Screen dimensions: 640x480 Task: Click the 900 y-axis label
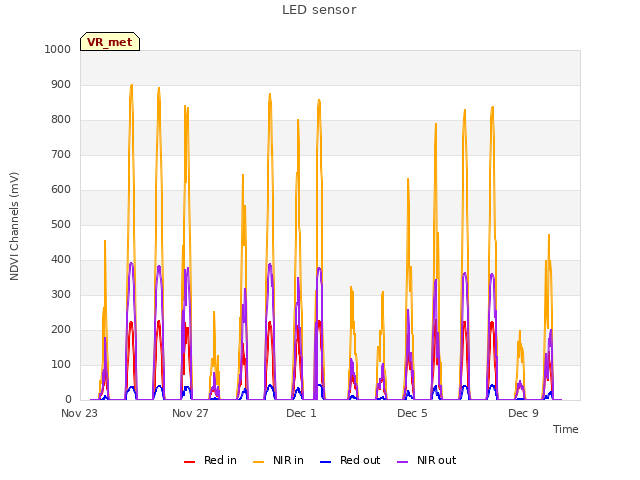61,84
